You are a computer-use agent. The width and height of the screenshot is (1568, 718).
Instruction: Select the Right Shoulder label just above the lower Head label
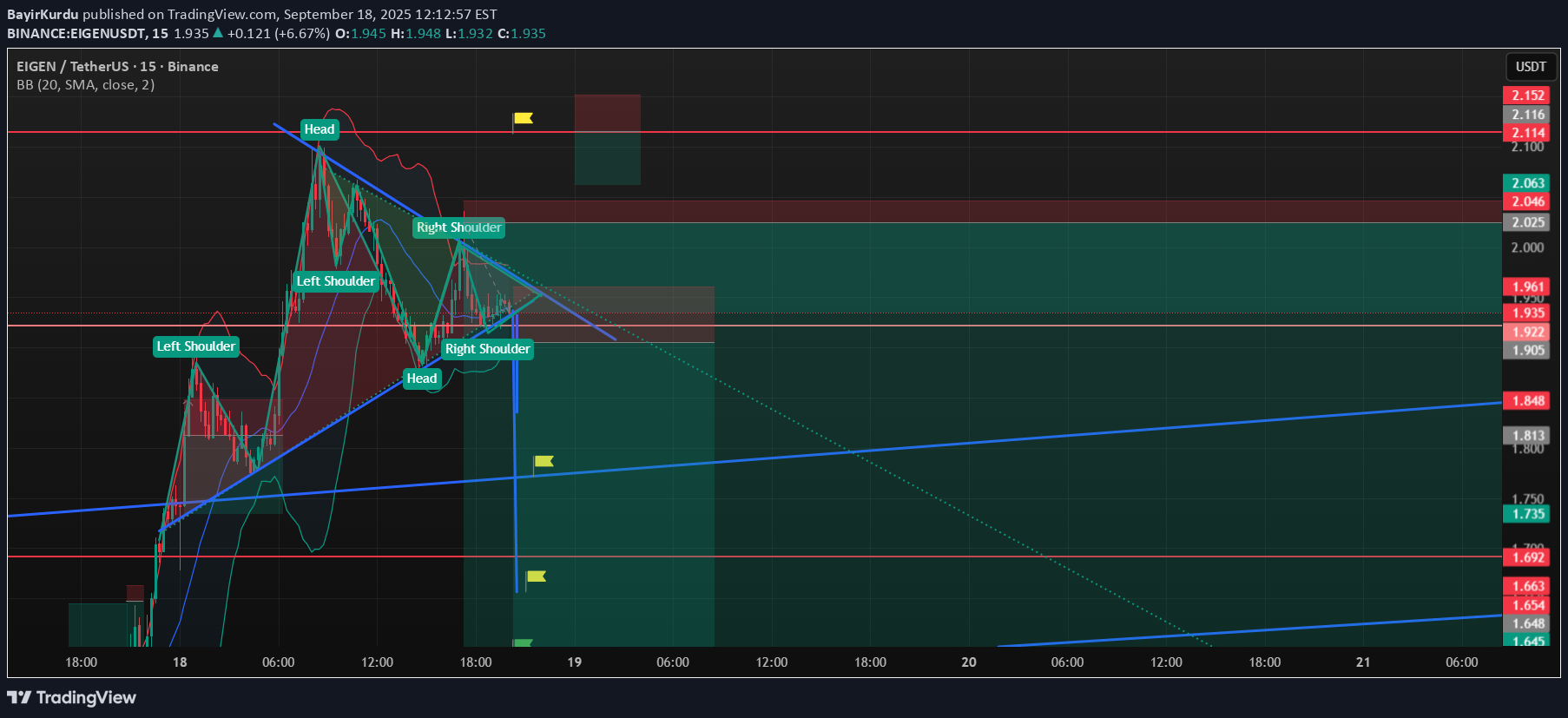pos(487,349)
